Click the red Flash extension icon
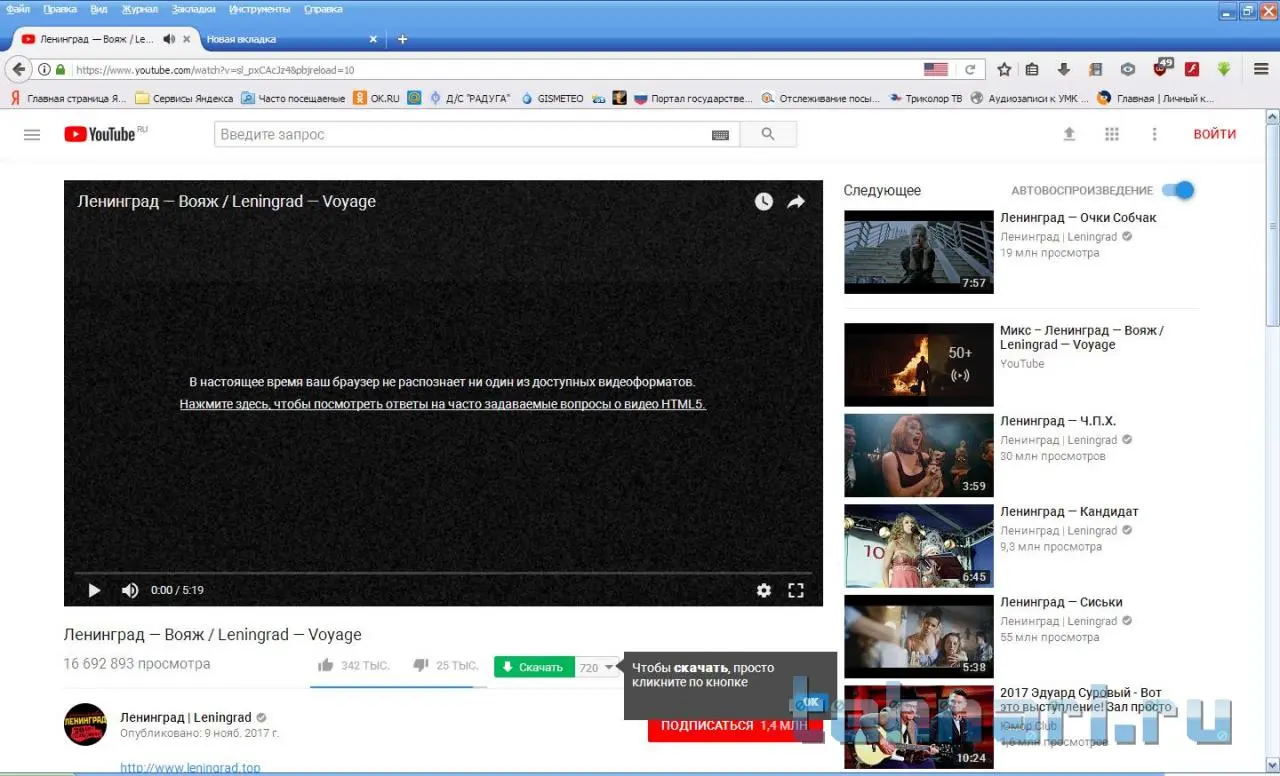This screenshot has width=1280, height=776. [1192, 70]
